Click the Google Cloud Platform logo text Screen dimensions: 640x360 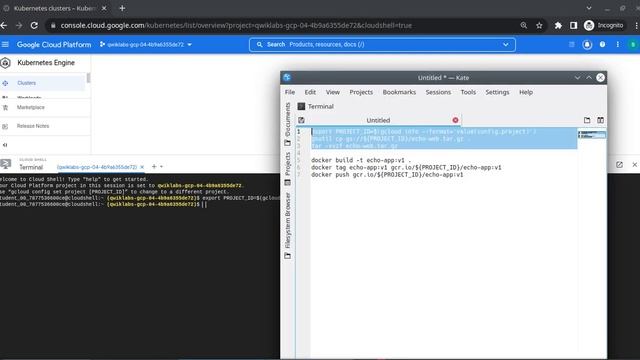pos(54,44)
